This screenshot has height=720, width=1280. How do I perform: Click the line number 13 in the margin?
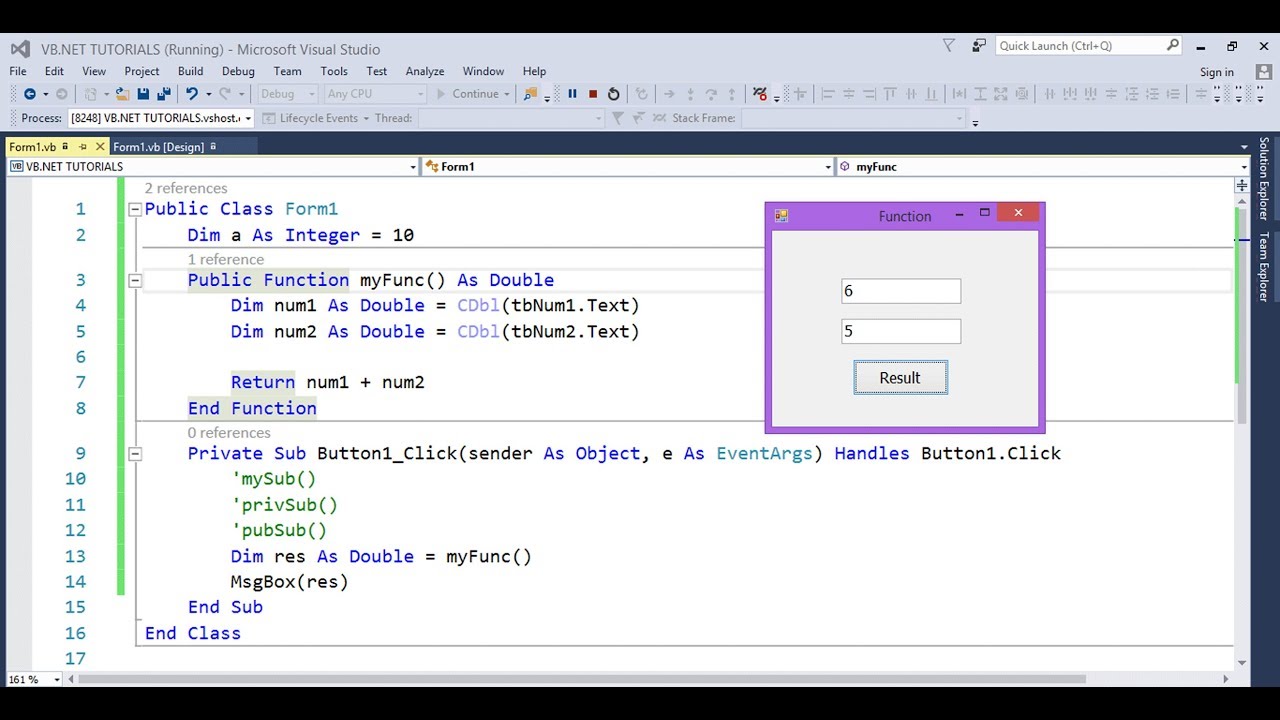[x=75, y=556]
